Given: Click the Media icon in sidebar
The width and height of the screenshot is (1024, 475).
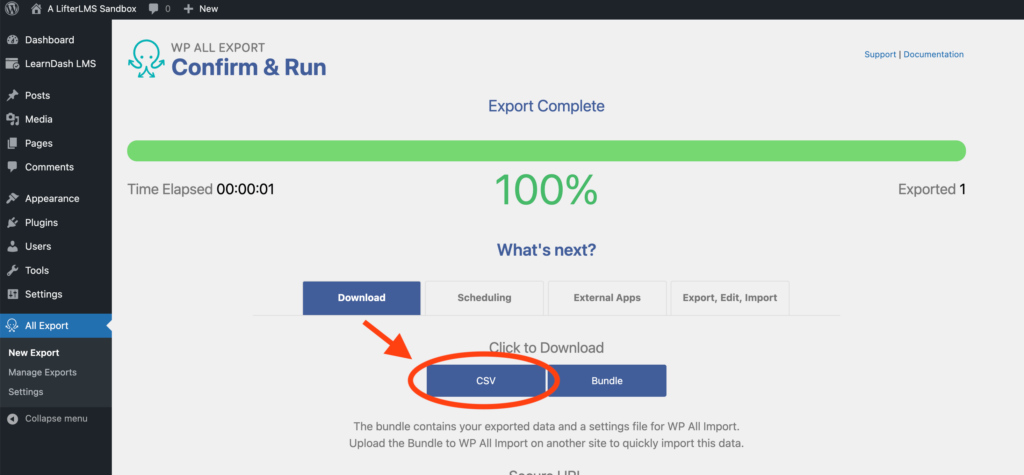Looking at the screenshot, I should tap(12, 120).
